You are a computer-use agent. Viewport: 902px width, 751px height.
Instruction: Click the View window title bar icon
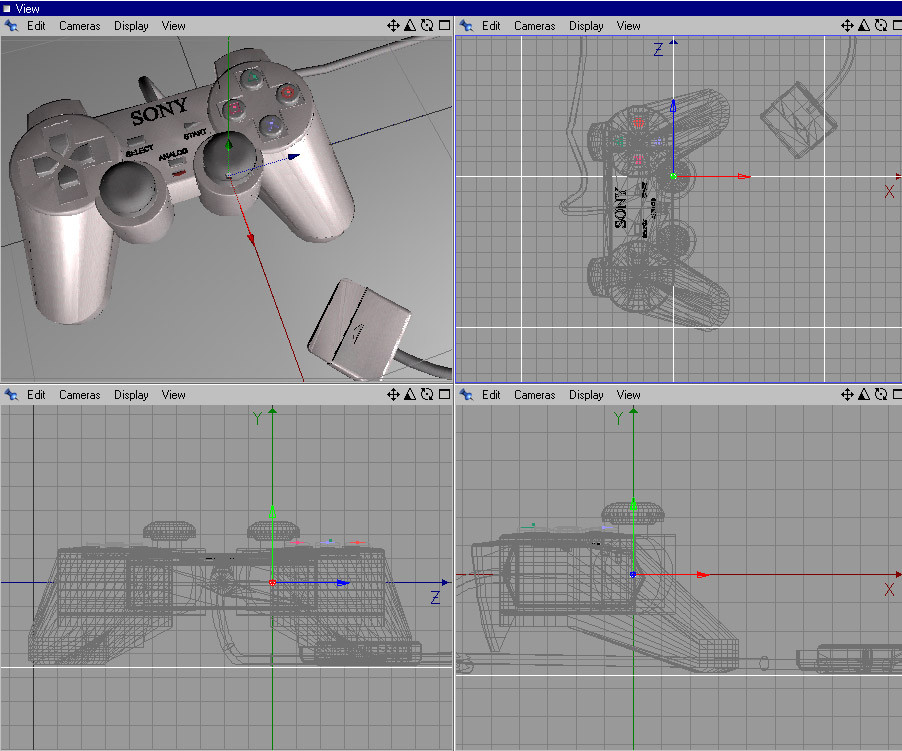7,9
